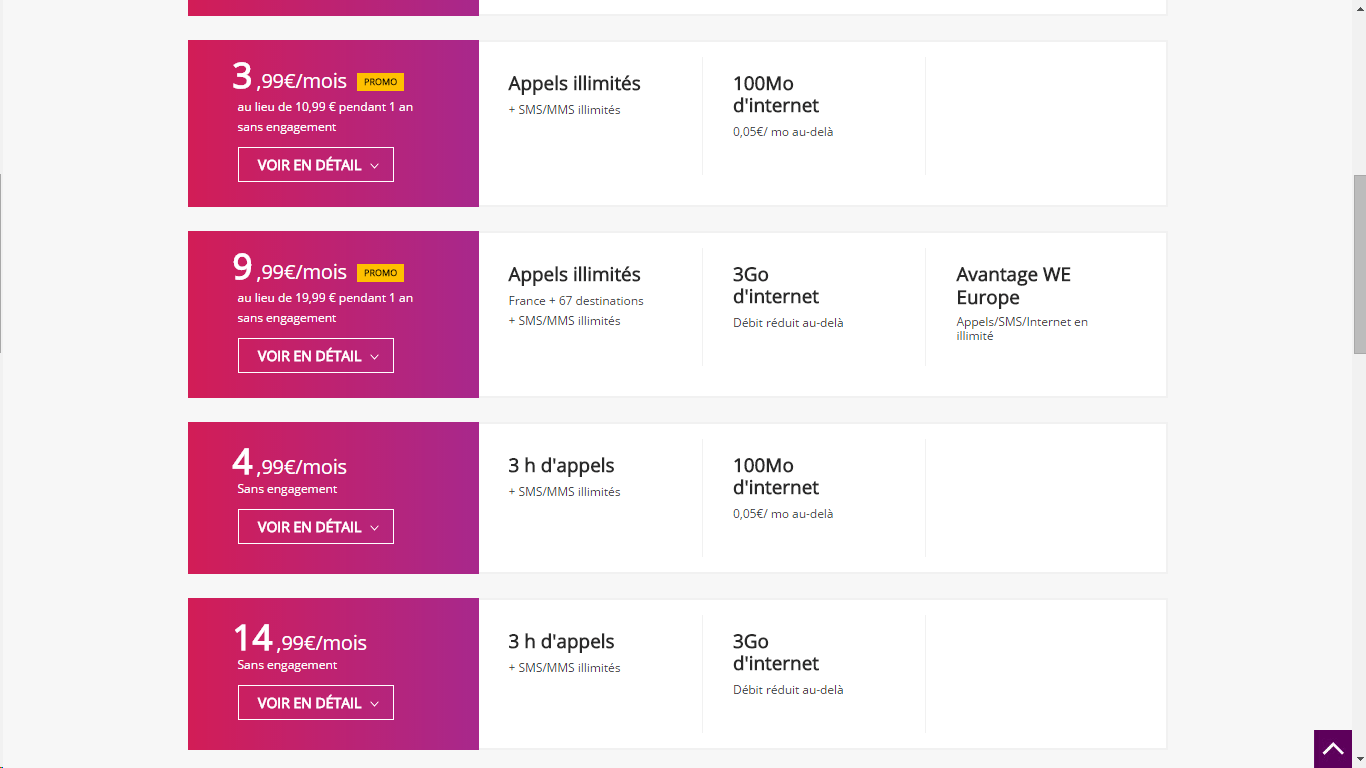Select the 14,99€/mois price heading

point(300,640)
